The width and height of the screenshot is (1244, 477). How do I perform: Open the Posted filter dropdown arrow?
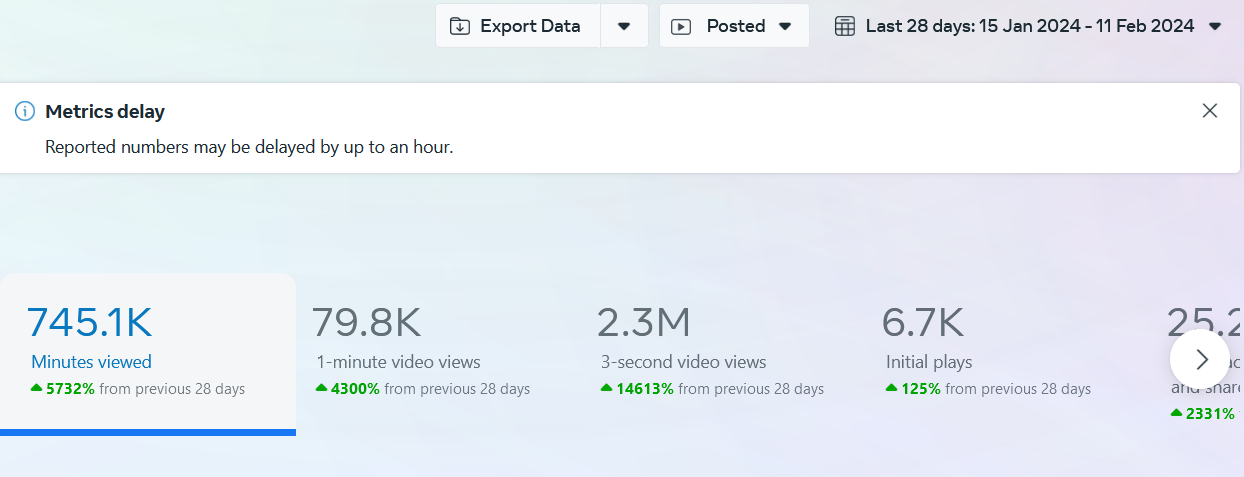click(785, 26)
